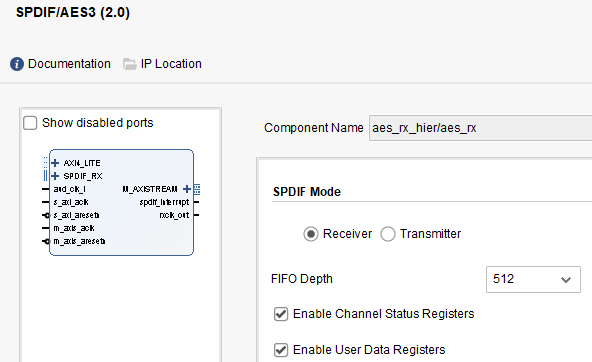Select the Transmitter radio button
Viewport: 592px width, 362px height.
point(388,234)
